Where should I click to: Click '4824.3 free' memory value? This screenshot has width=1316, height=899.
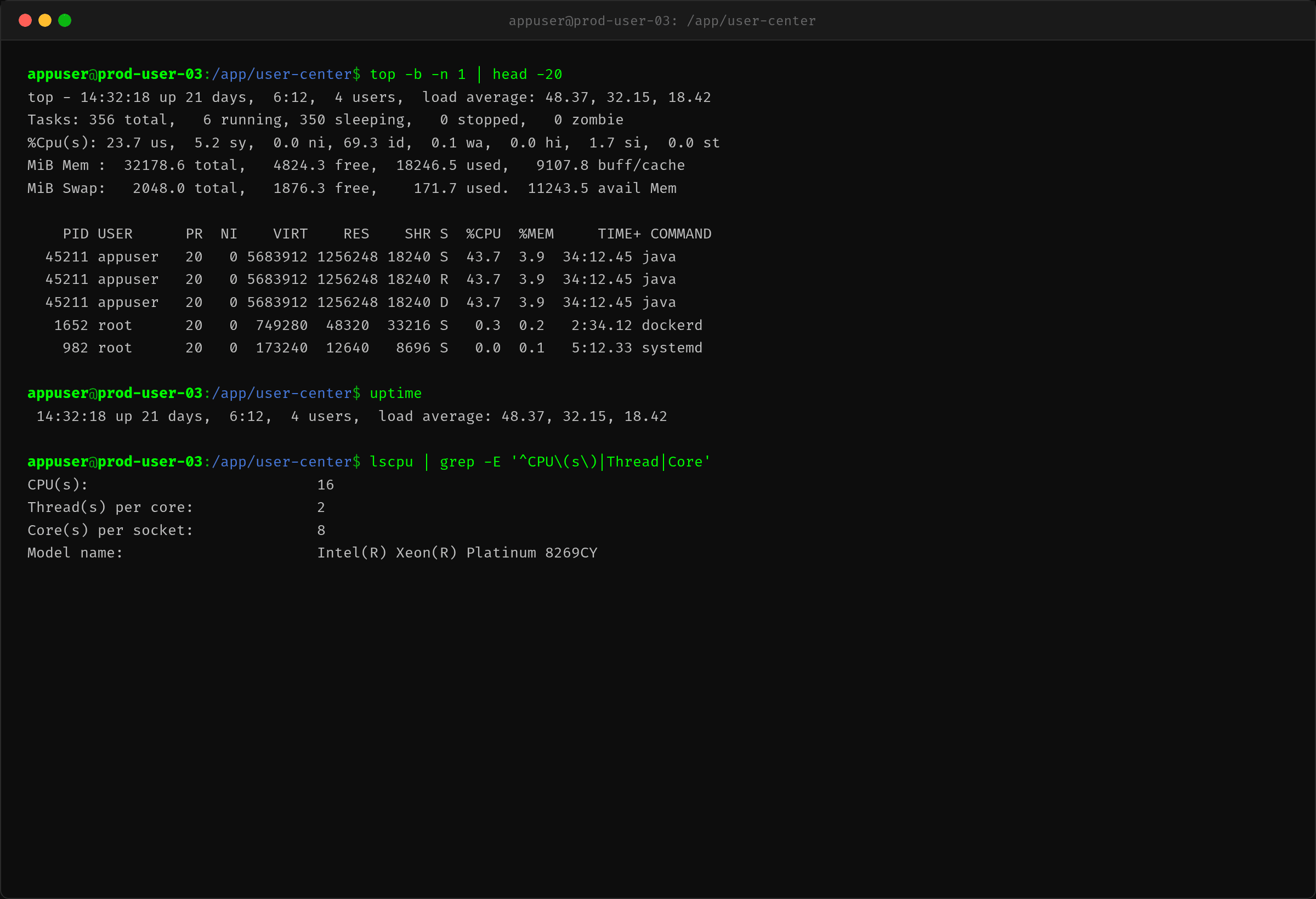[x=321, y=166]
